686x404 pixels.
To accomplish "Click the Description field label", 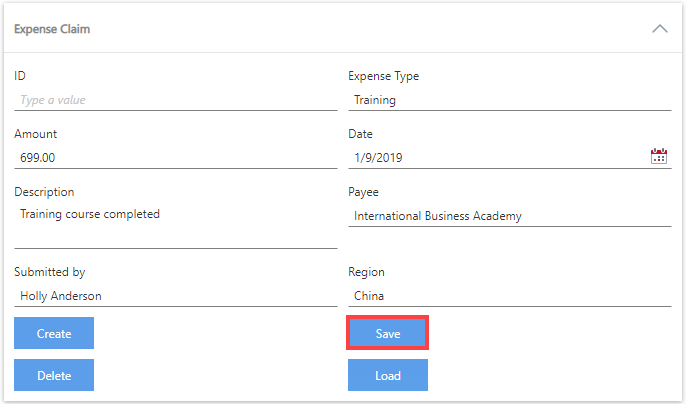I will 44,192.
